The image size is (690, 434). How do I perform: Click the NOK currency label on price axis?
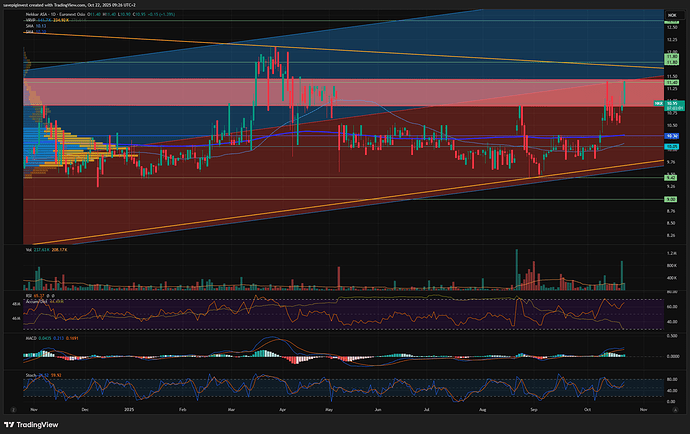point(672,14)
